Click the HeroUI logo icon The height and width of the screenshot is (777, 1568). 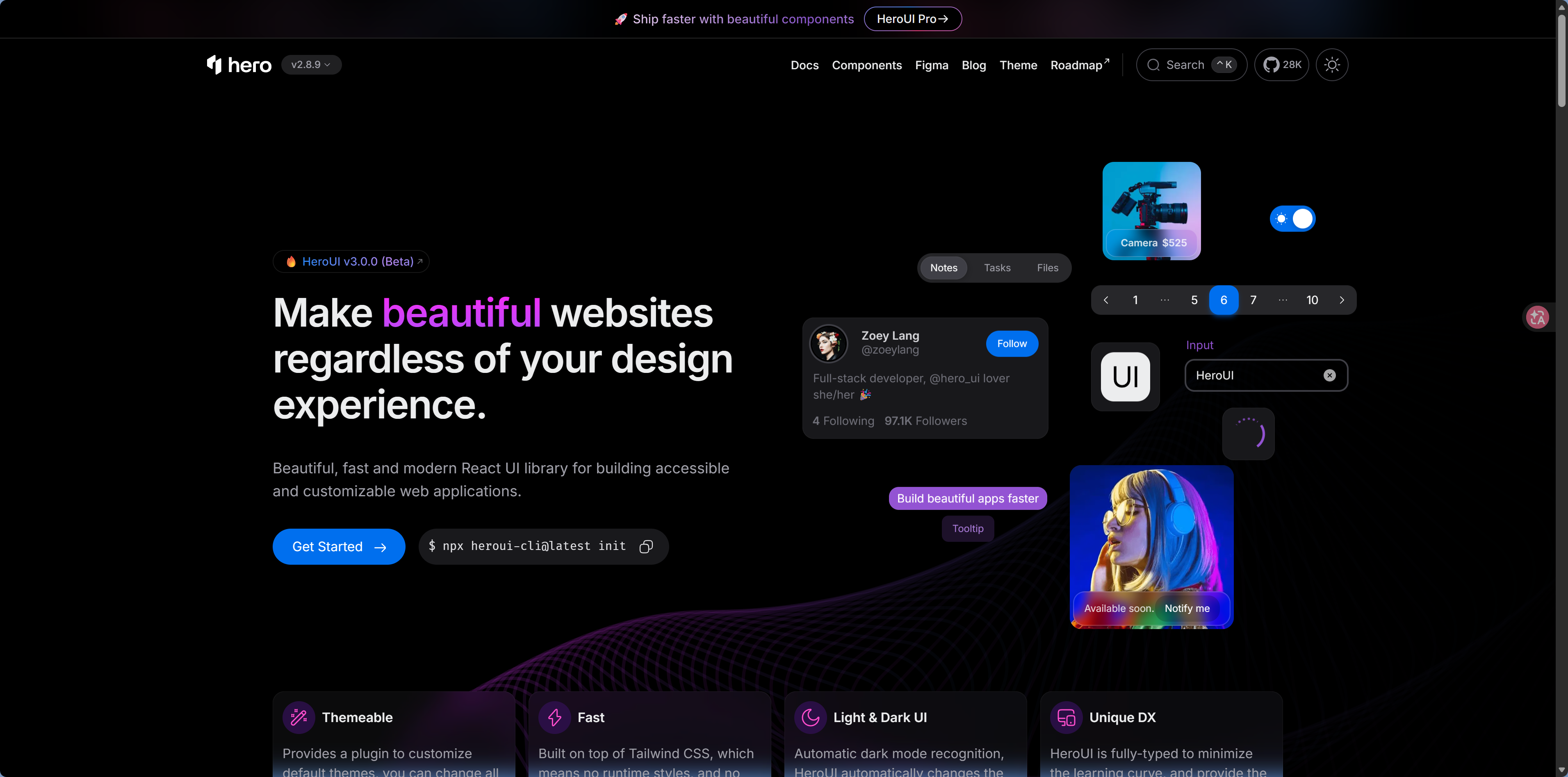[x=214, y=64]
